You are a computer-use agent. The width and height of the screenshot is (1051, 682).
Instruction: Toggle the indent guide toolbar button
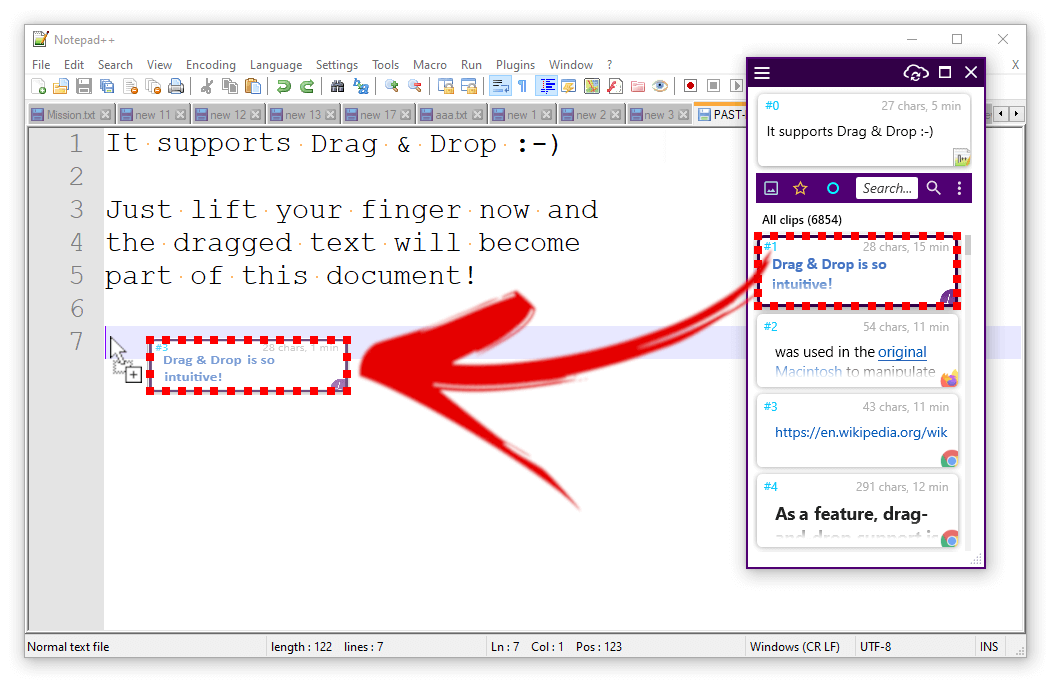(546, 86)
